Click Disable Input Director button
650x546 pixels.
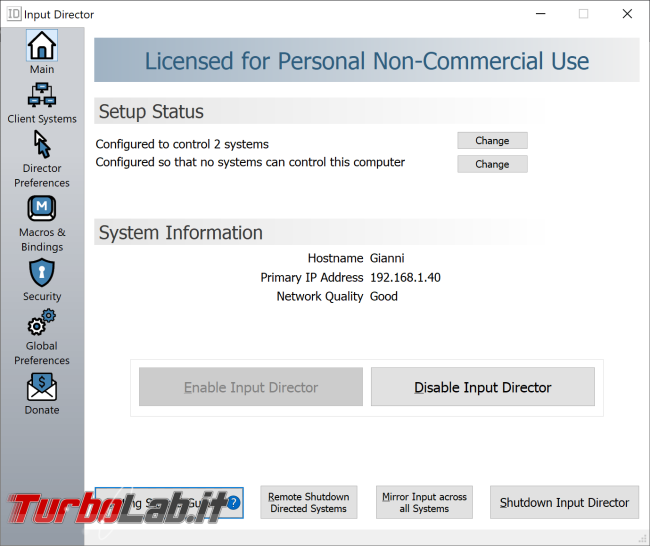(483, 387)
